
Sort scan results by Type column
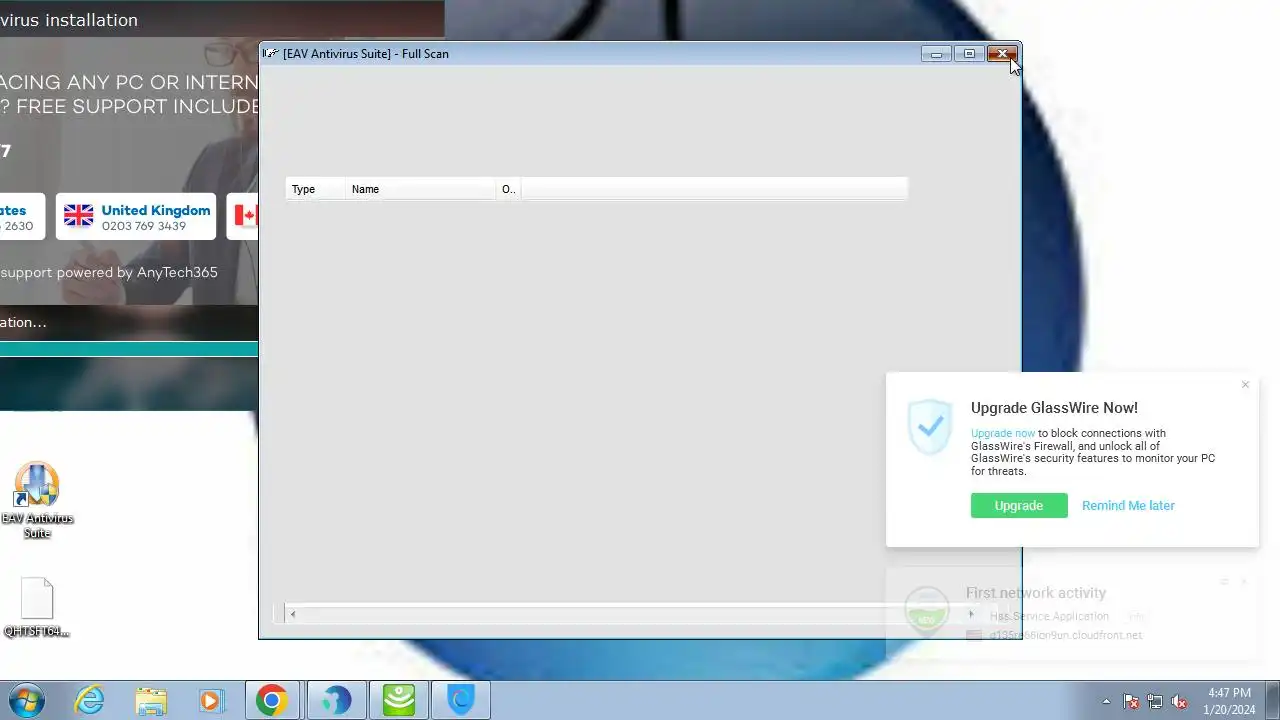(x=316, y=189)
